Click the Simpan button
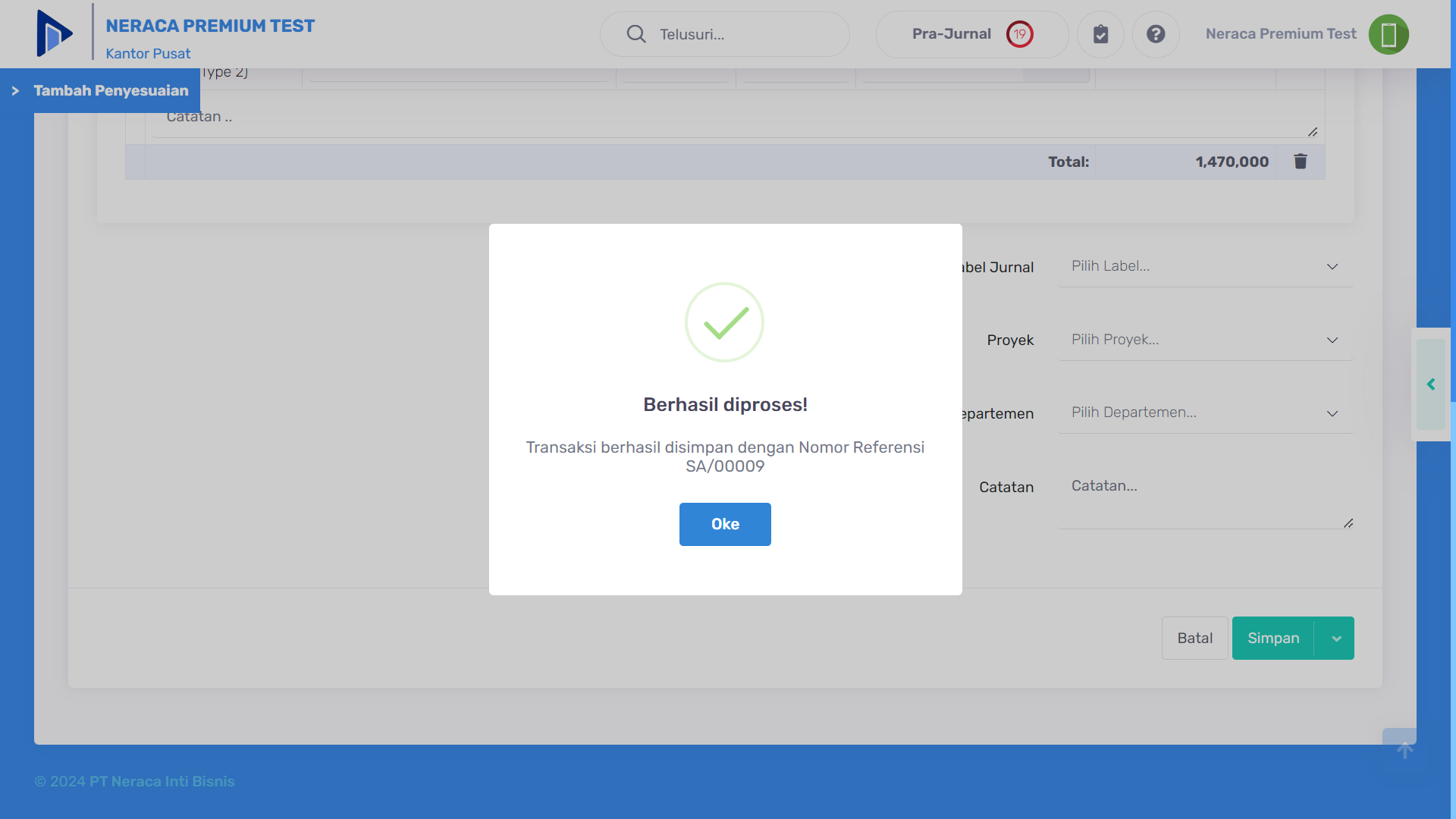The height and width of the screenshot is (819, 1456). (x=1273, y=639)
